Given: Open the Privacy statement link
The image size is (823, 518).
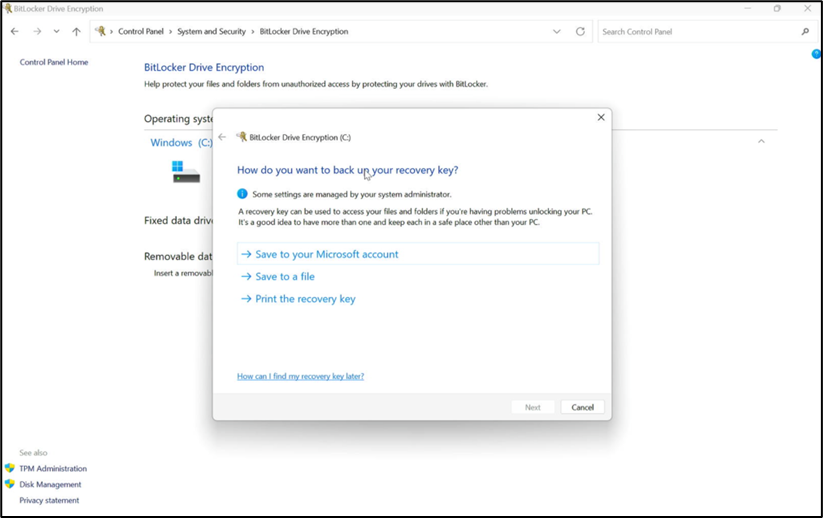Looking at the screenshot, I should coord(49,500).
